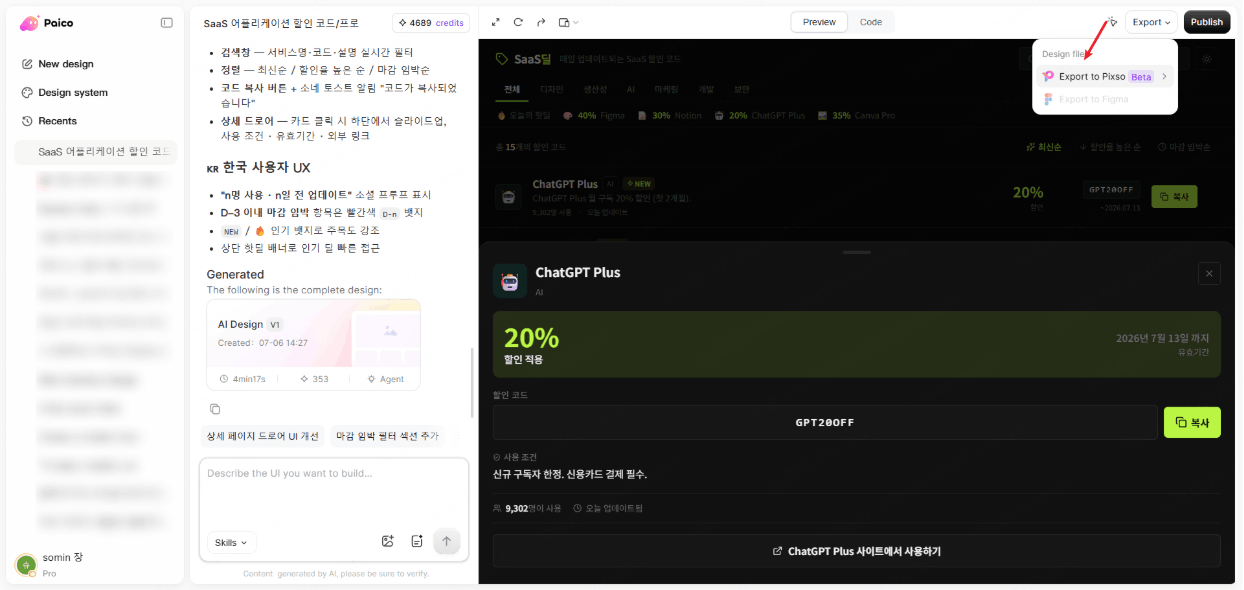This screenshot has height=590, width=1244.
Task: Expand the Export to Pixso submenu chevron
Action: coord(1164,76)
